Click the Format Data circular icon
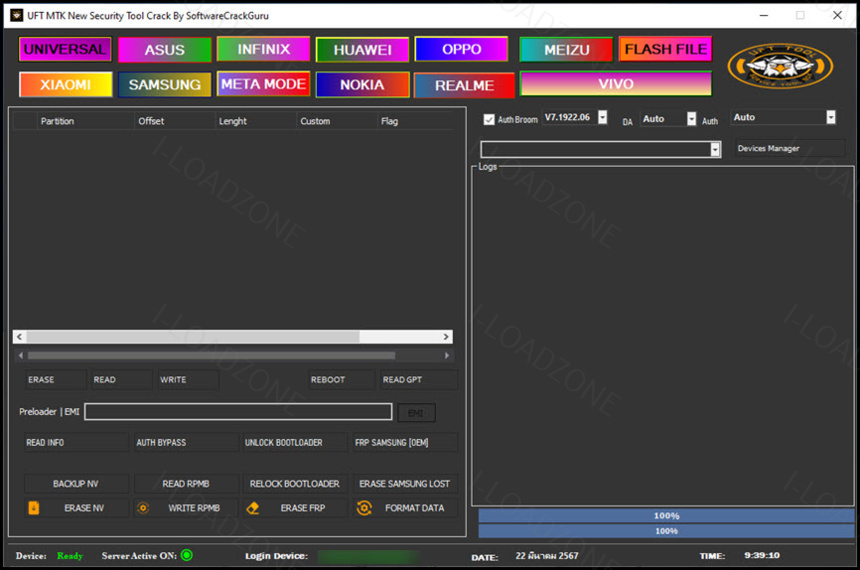Screen dimensions: 860x570 [x=364, y=508]
